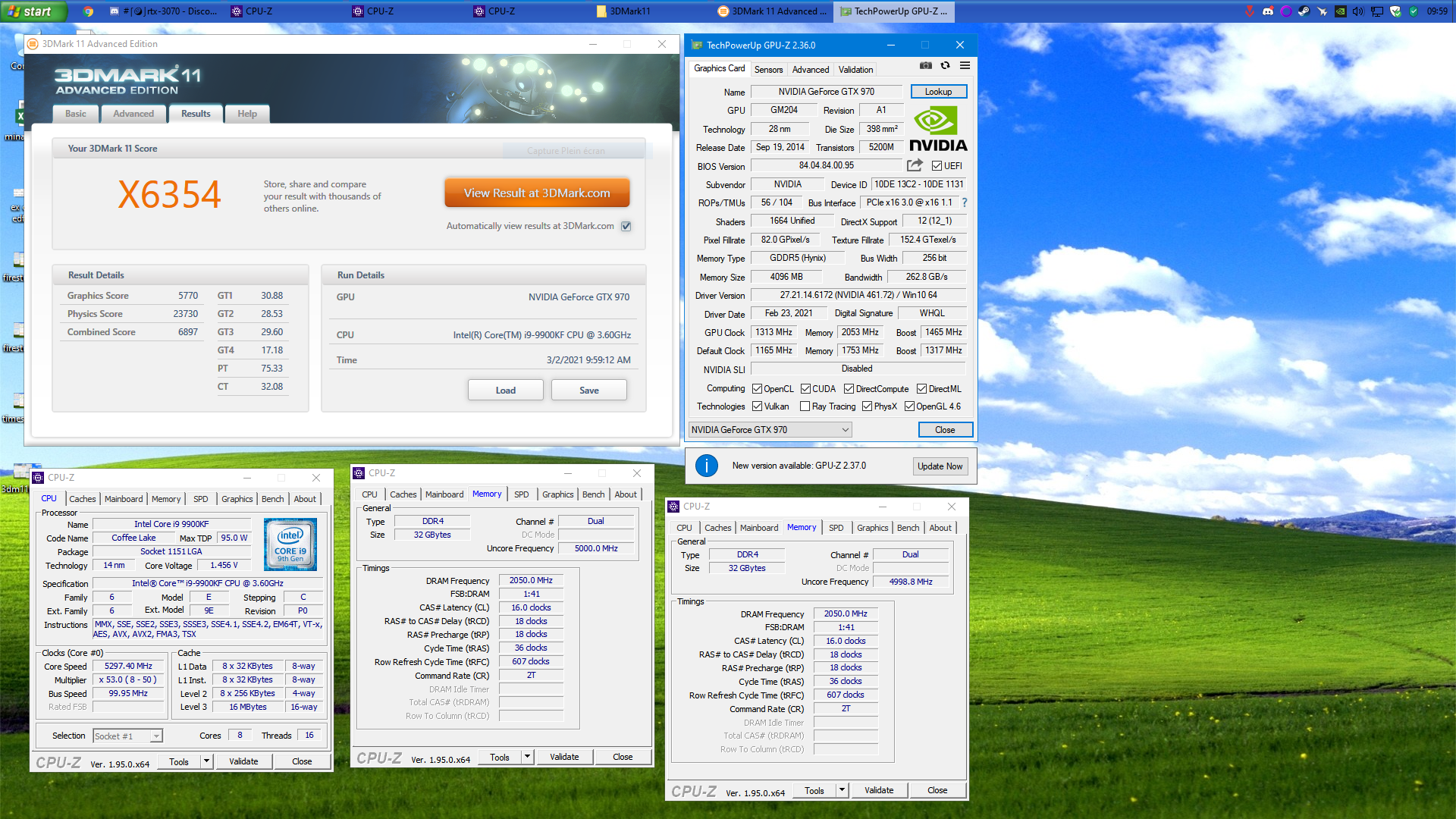
Task: Click the GPU-Z refresh icon
Action: [x=945, y=65]
